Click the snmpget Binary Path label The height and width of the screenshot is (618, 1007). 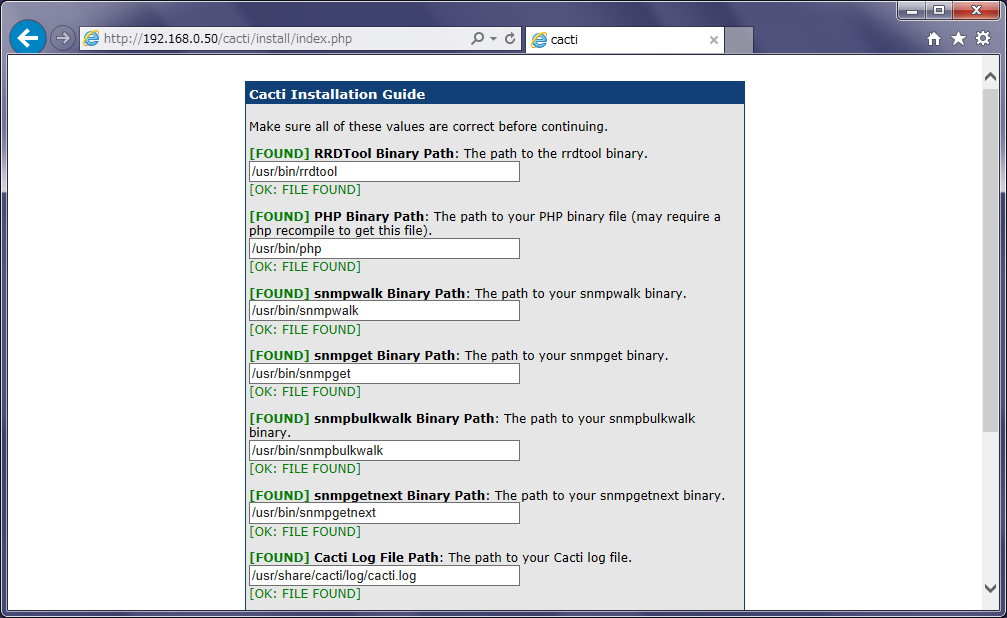[385, 355]
